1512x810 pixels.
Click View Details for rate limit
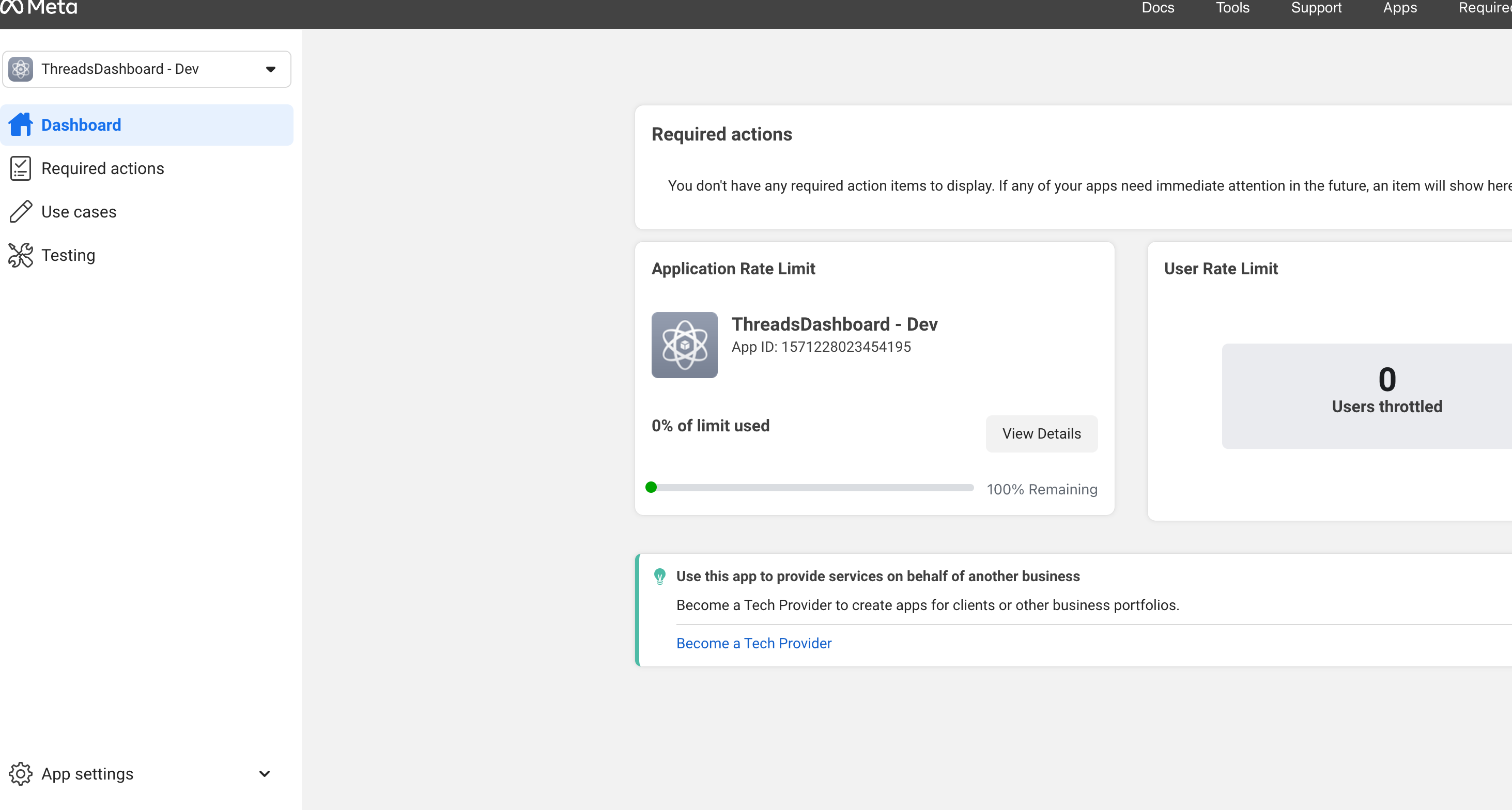[1040, 433]
